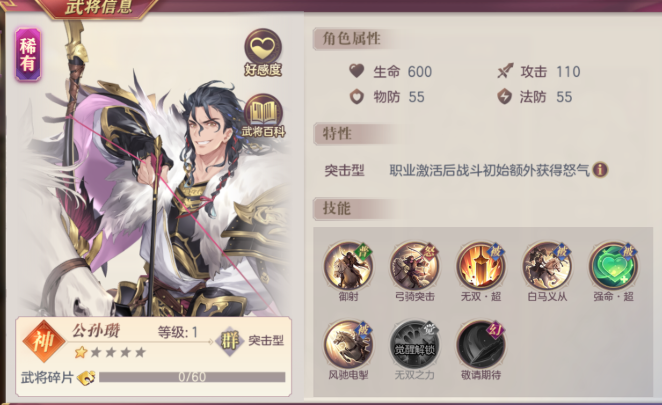Click the star rating row under 公孙瓒
Image resolution: width=662 pixels, height=405 pixels.
click(111, 352)
